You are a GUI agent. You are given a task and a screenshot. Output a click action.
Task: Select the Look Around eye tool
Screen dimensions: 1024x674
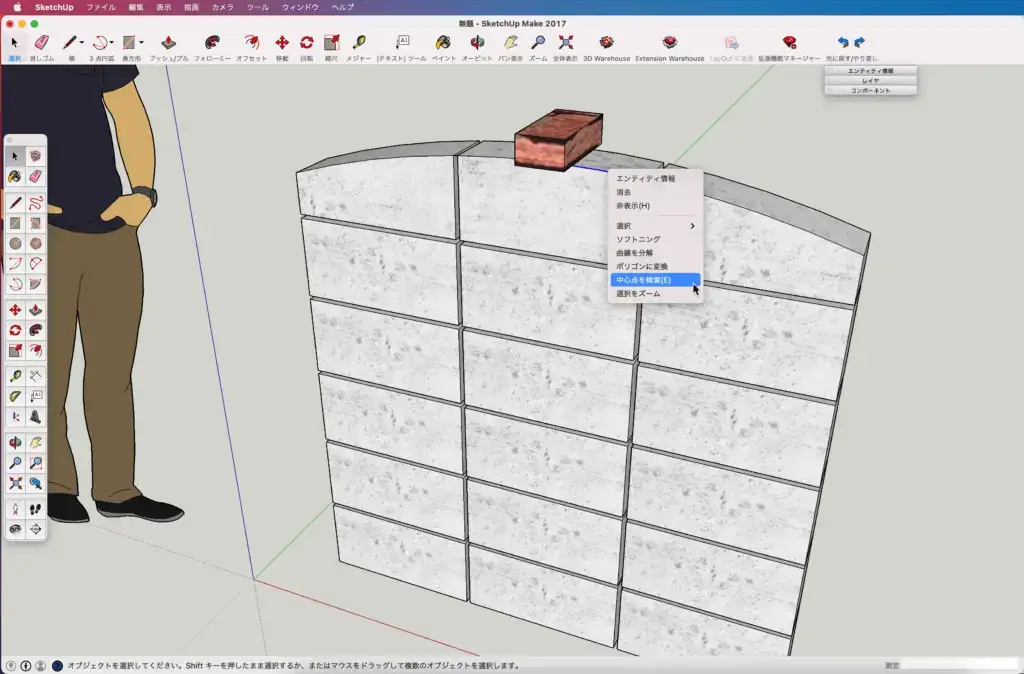coord(15,529)
